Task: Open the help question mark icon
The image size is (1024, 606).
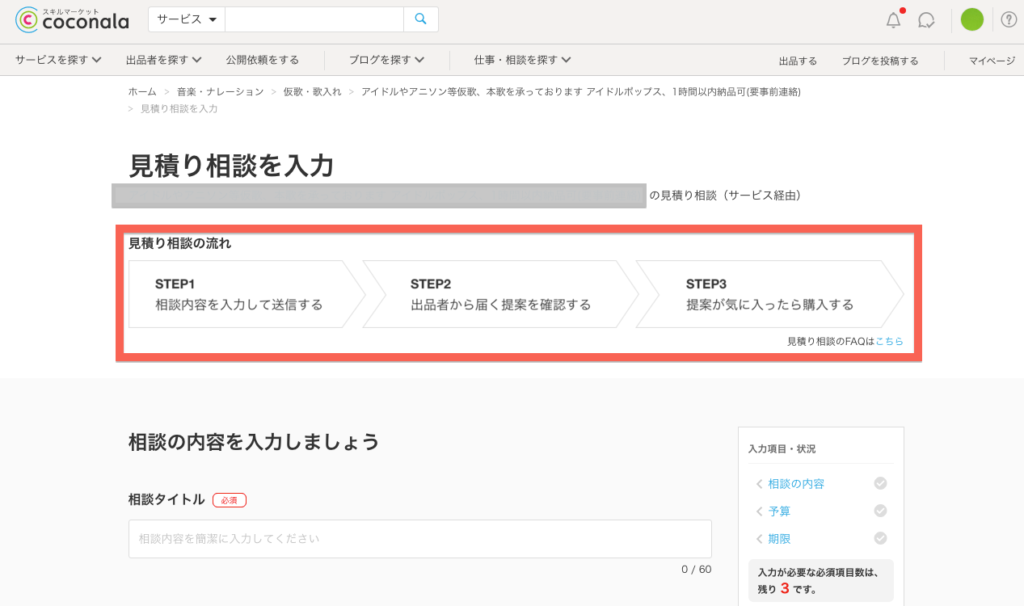Action: tap(1008, 20)
